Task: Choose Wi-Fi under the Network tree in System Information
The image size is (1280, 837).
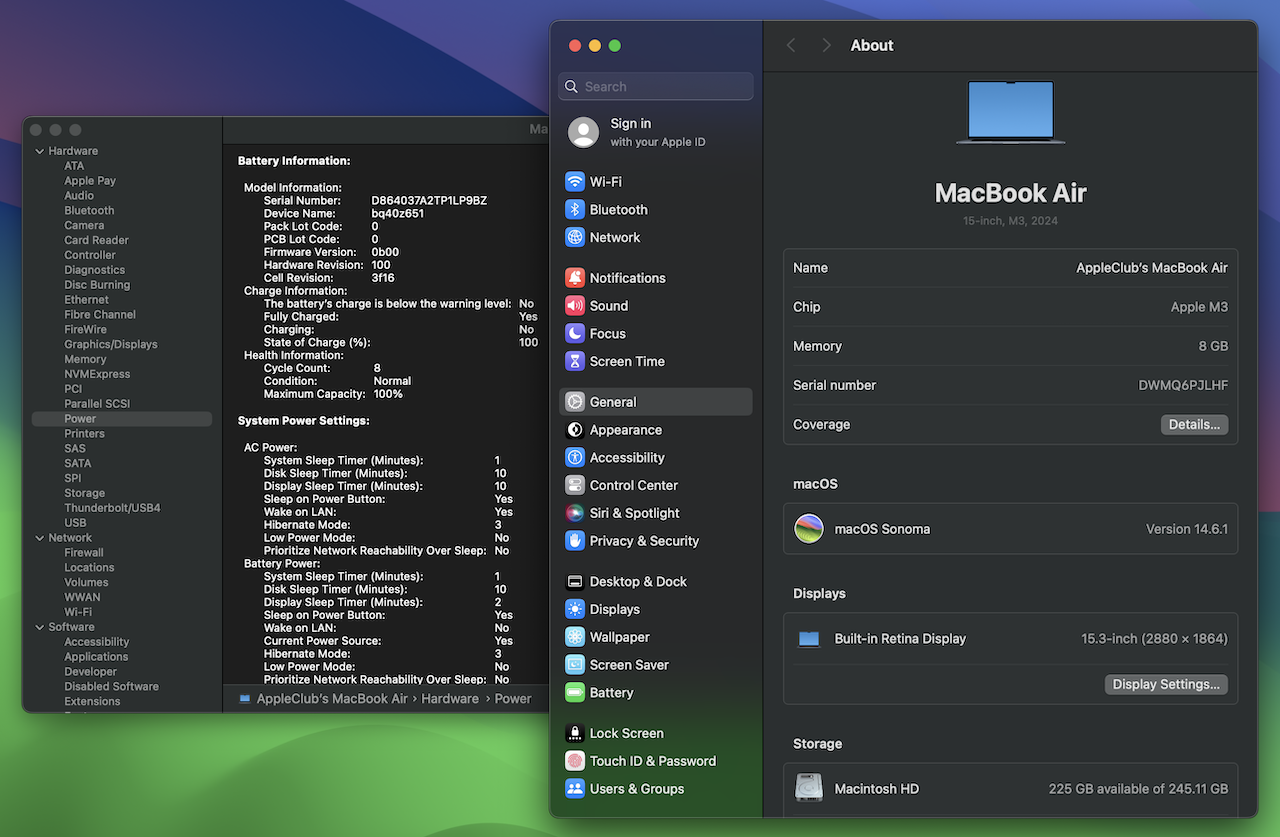Action: [78, 612]
